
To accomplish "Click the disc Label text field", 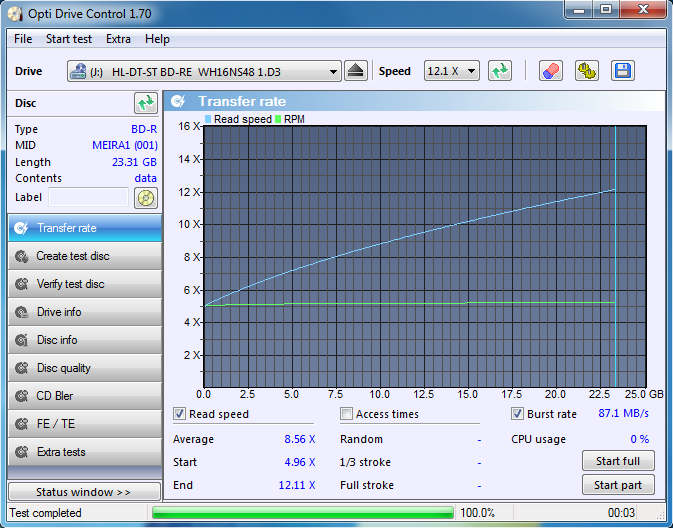I will point(90,198).
